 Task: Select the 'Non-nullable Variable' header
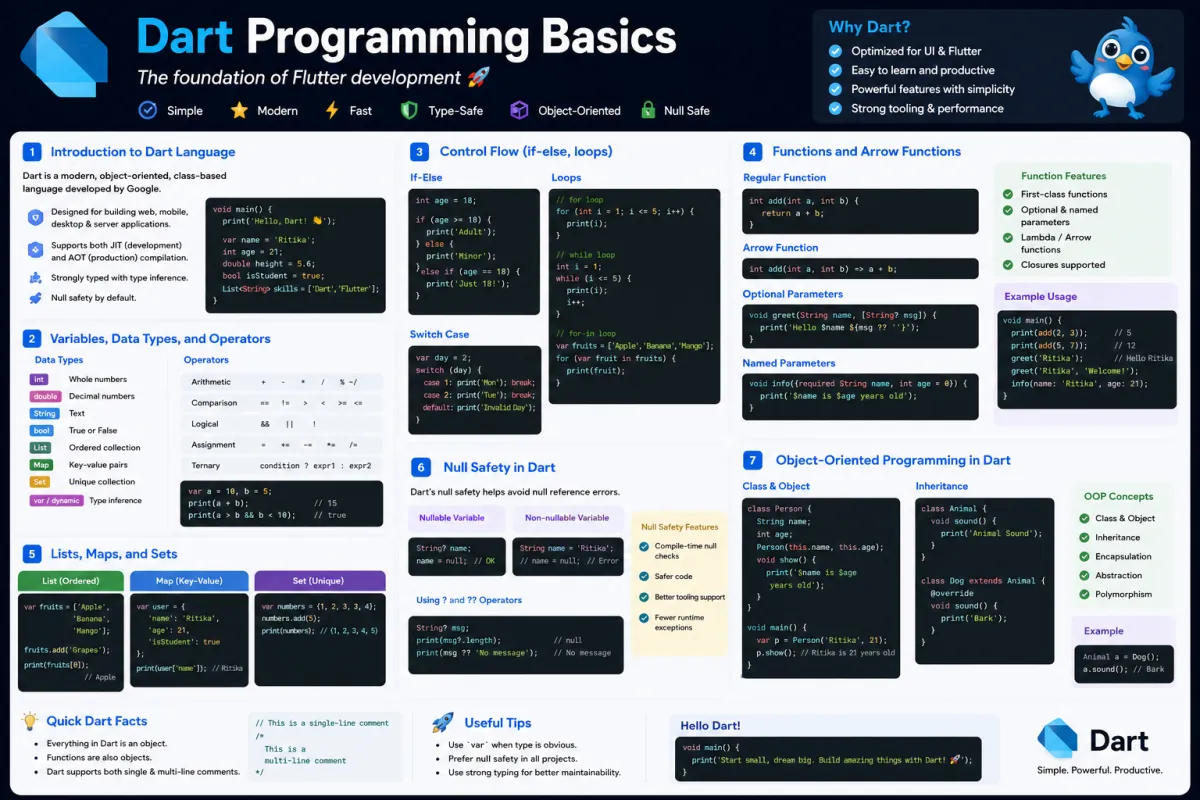pyautogui.click(x=567, y=518)
